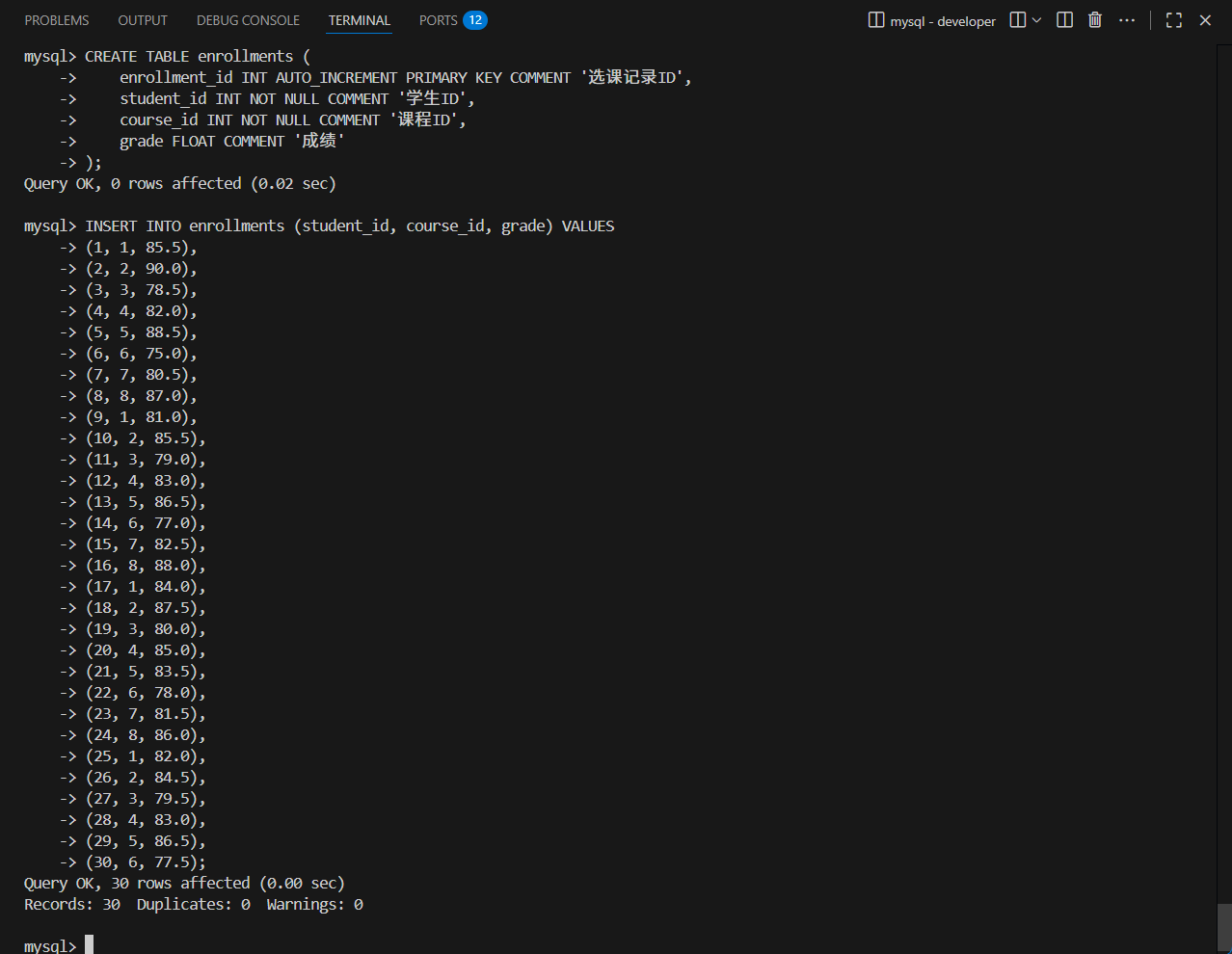The width and height of the screenshot is (1232, 954).
Task: Click the terminal scrollbar thumb
Action: tap(1223, 926)
